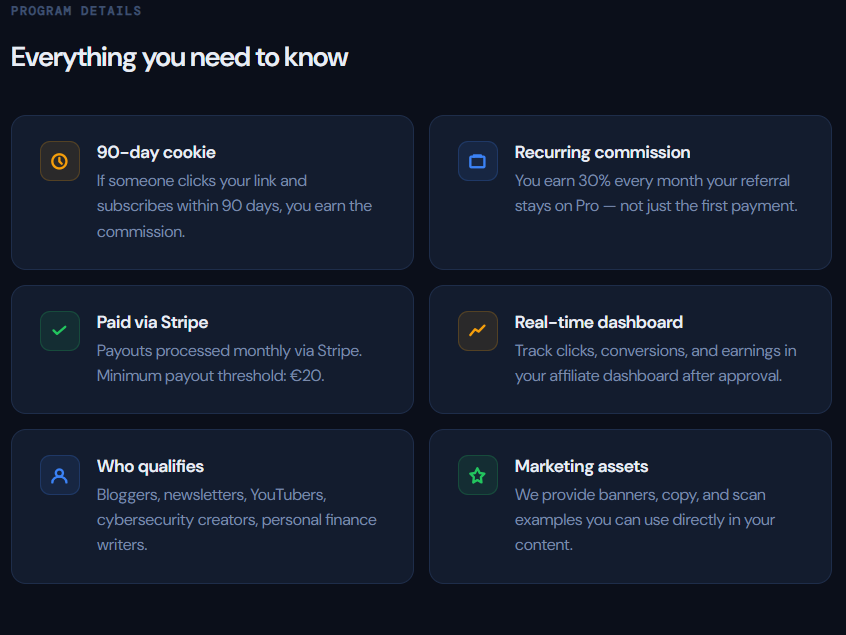Click the Paid via Stripe heading
Screen dimensions: 846x635
(x=152, y=322)
